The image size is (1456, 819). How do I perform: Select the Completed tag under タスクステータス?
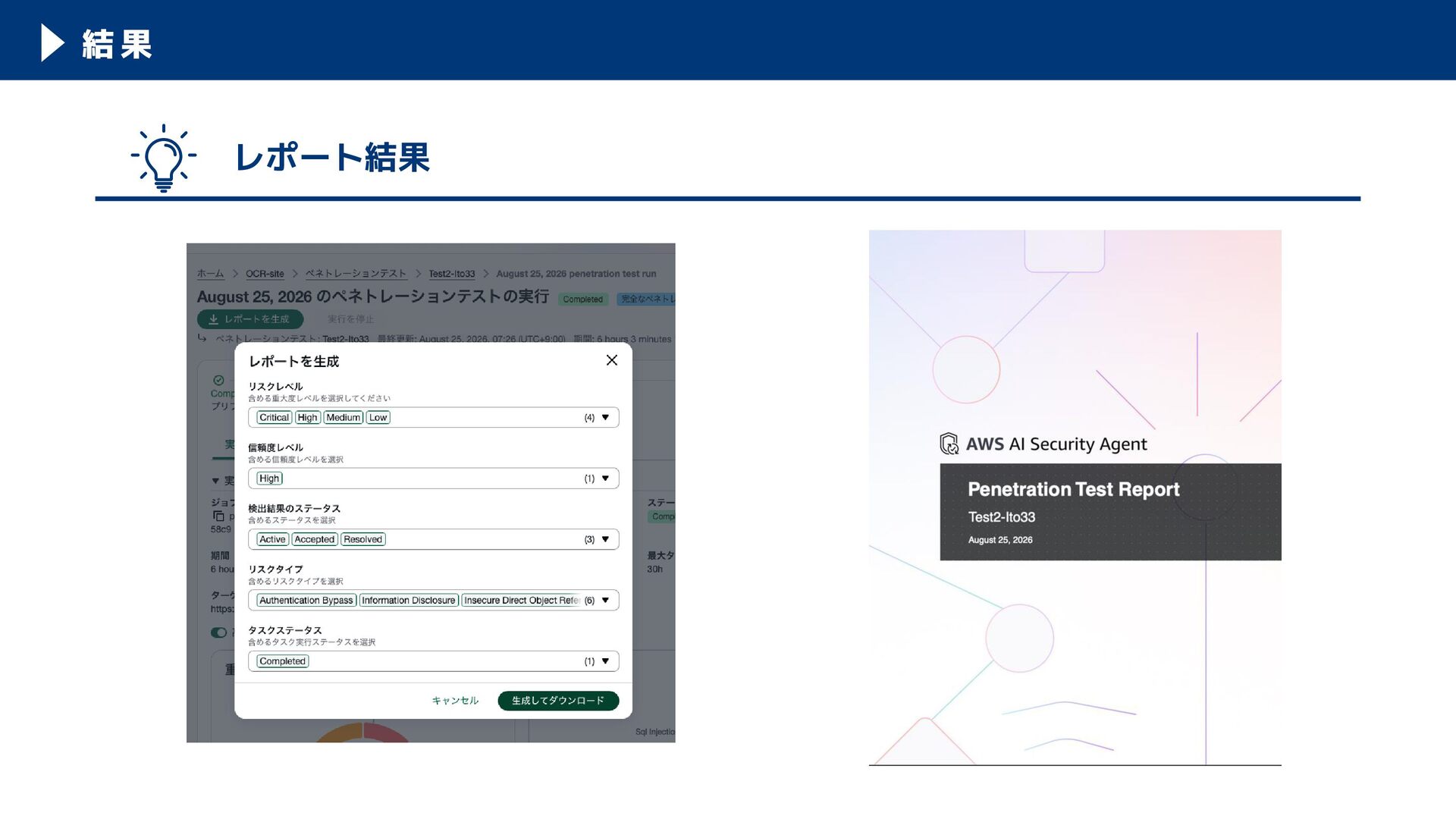coord(283,661)
